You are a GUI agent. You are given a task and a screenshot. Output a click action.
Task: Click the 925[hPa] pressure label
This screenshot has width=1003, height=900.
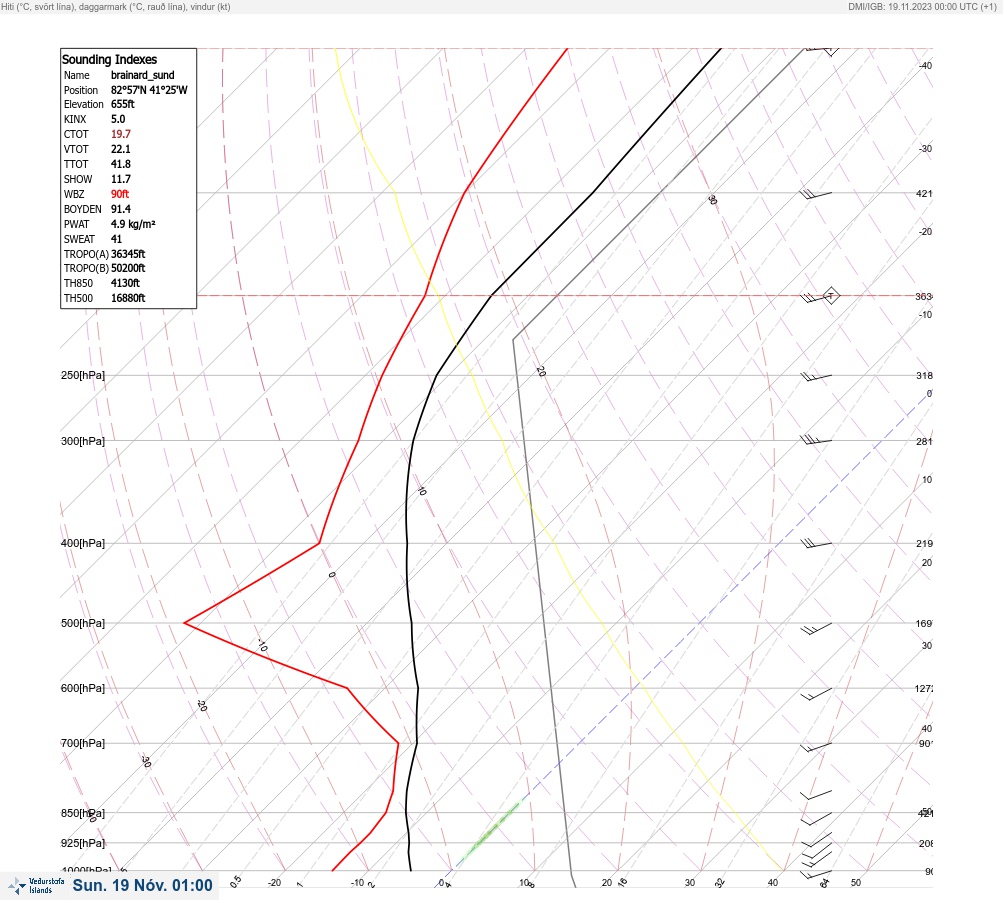click(83, 843)
